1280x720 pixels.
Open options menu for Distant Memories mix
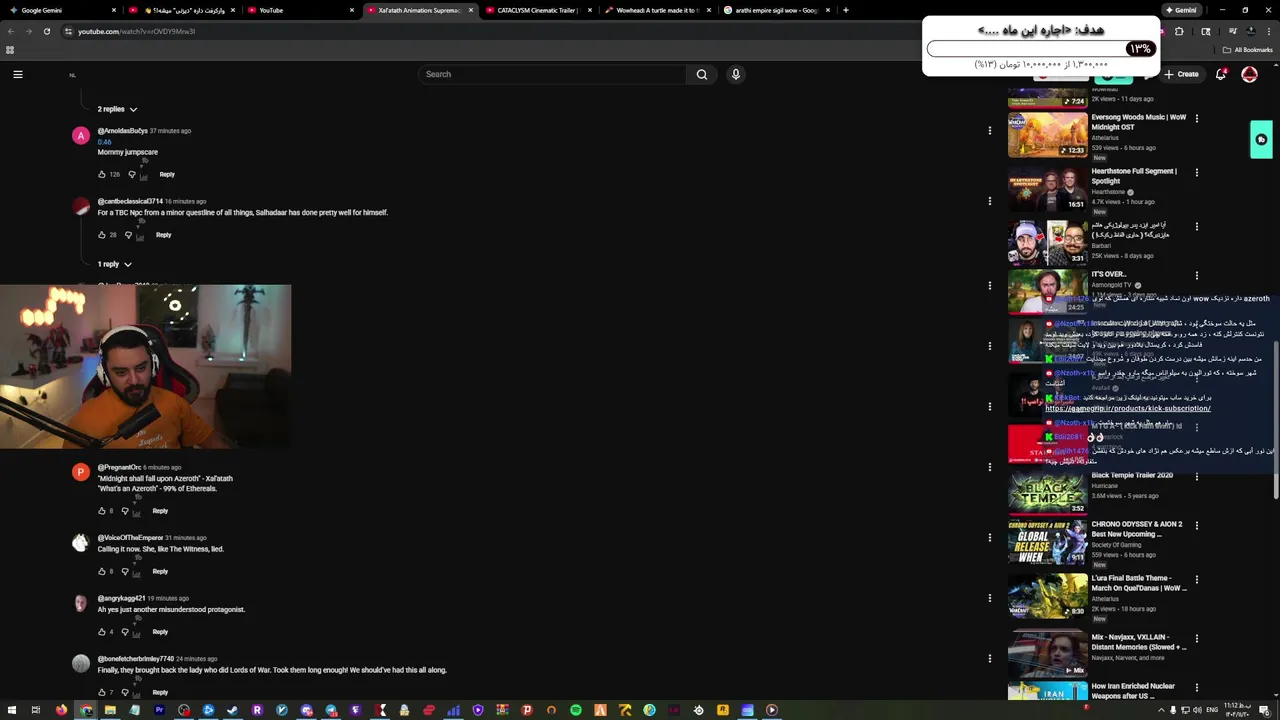point(1196,638)
